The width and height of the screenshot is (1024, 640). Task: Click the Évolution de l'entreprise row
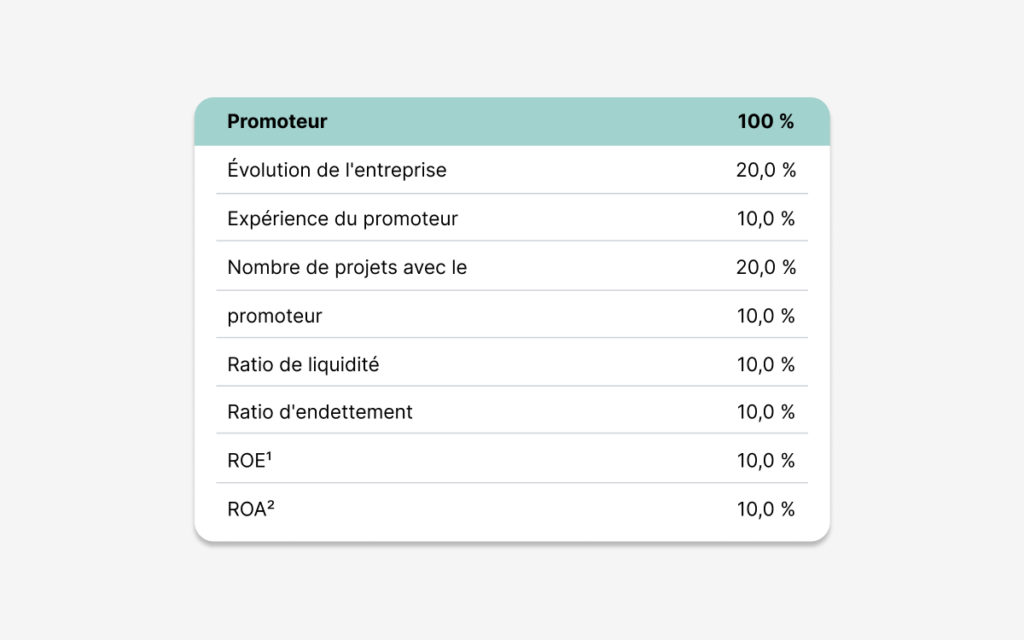tap(512, 170)
